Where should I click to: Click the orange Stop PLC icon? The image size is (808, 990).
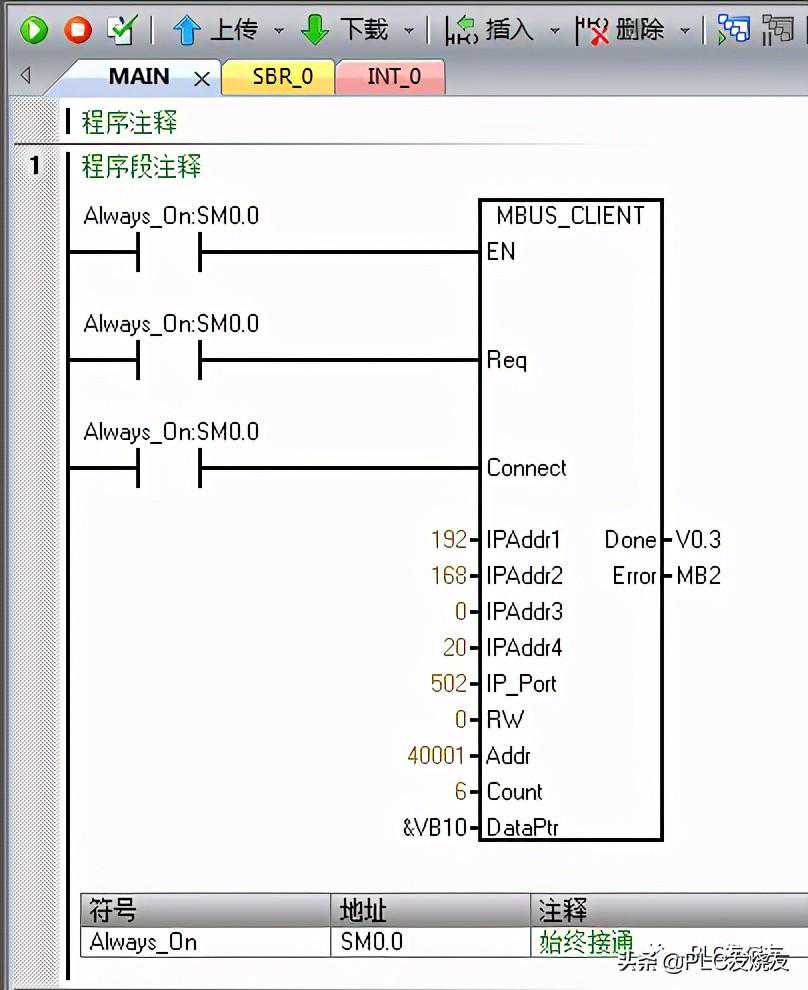point(77,30)
